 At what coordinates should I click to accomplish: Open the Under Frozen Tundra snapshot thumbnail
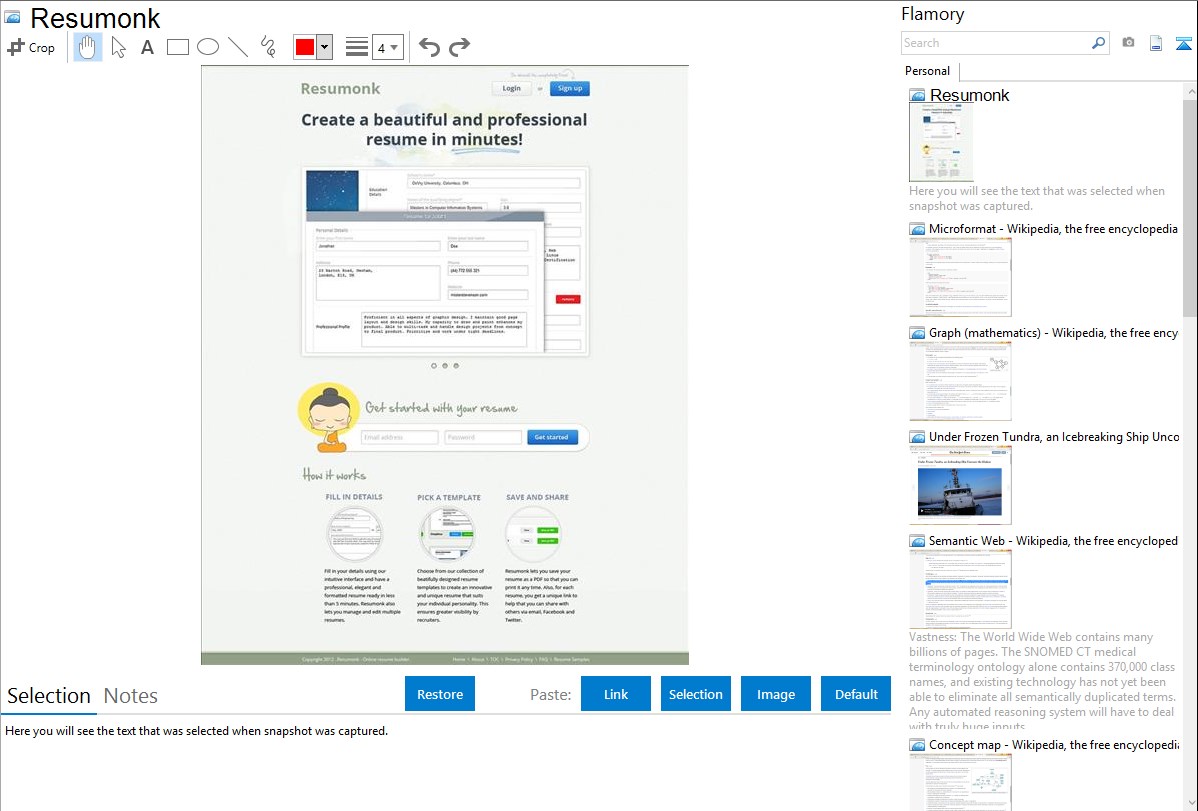[x=960, y=485]
